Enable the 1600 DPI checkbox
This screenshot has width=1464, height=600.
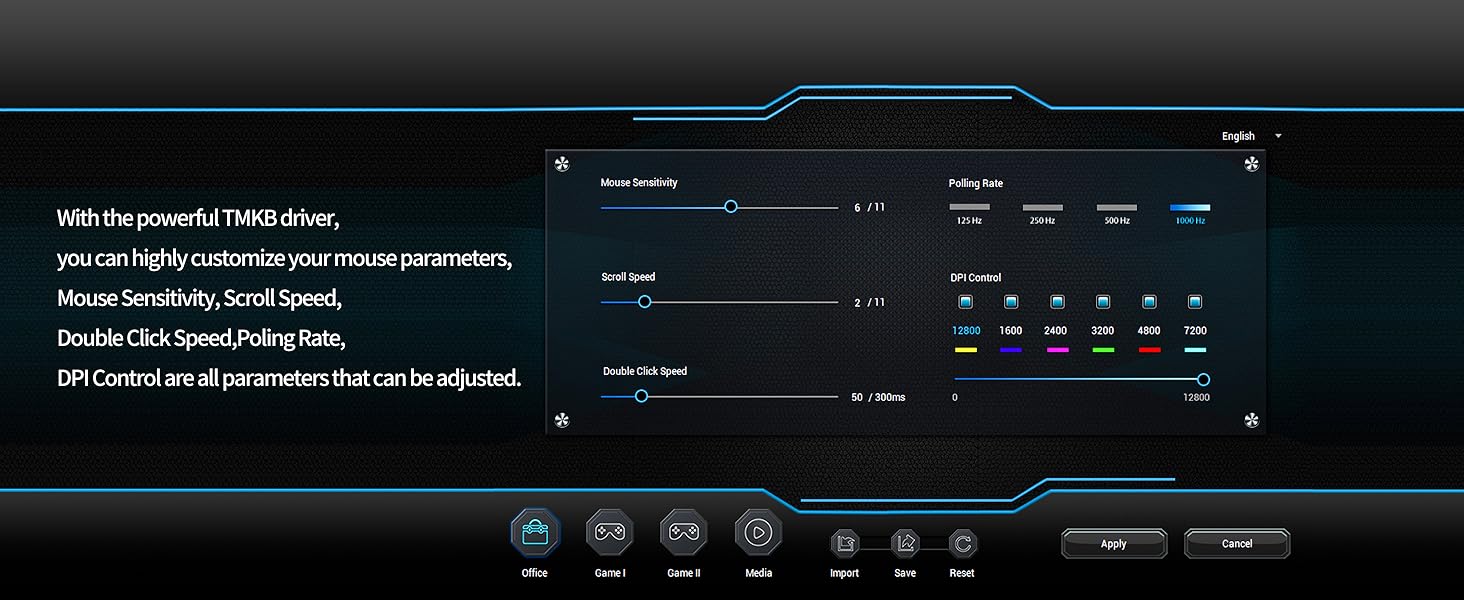click(1011, 301)
